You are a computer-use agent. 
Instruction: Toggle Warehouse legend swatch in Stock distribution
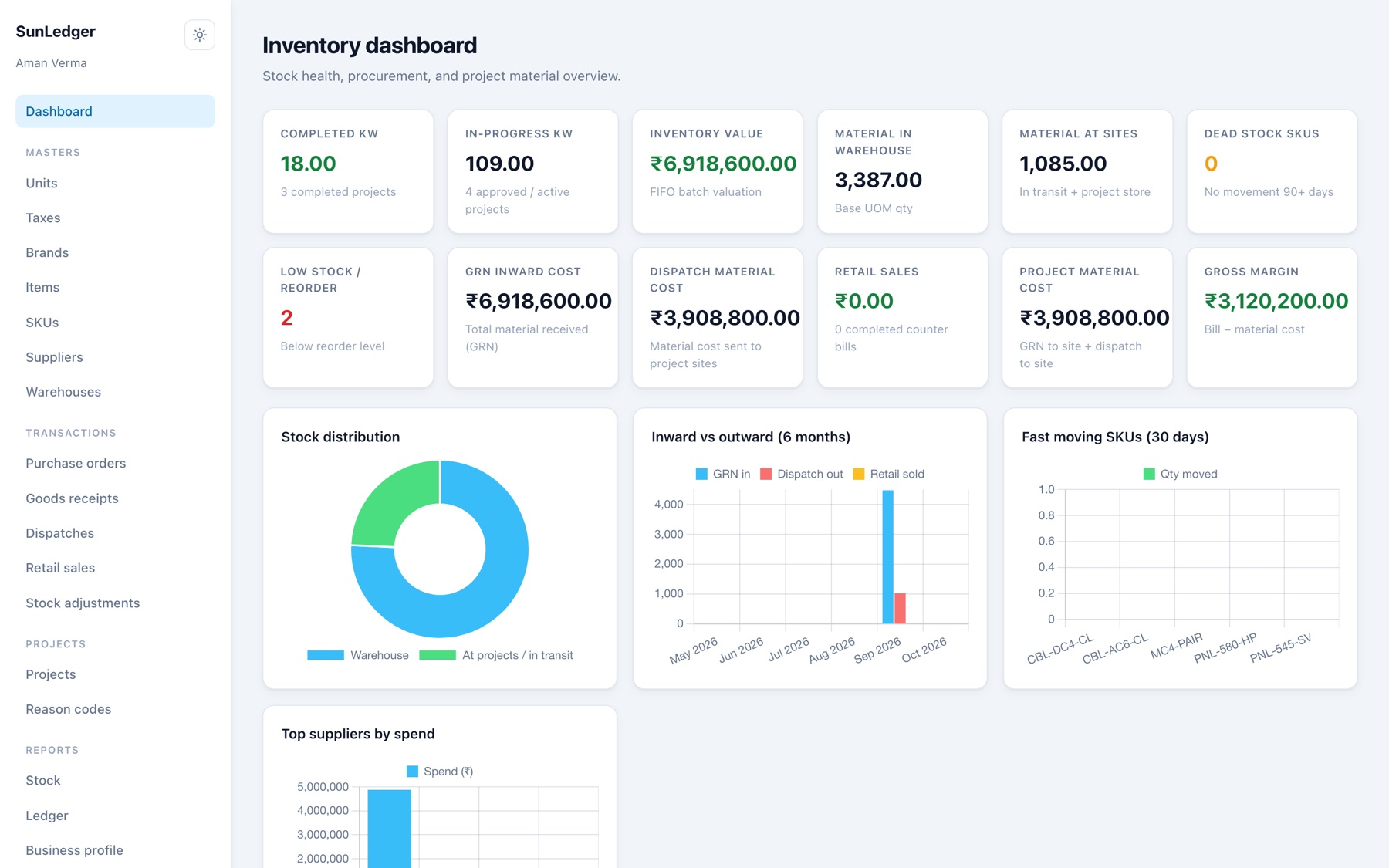(326, 655)
